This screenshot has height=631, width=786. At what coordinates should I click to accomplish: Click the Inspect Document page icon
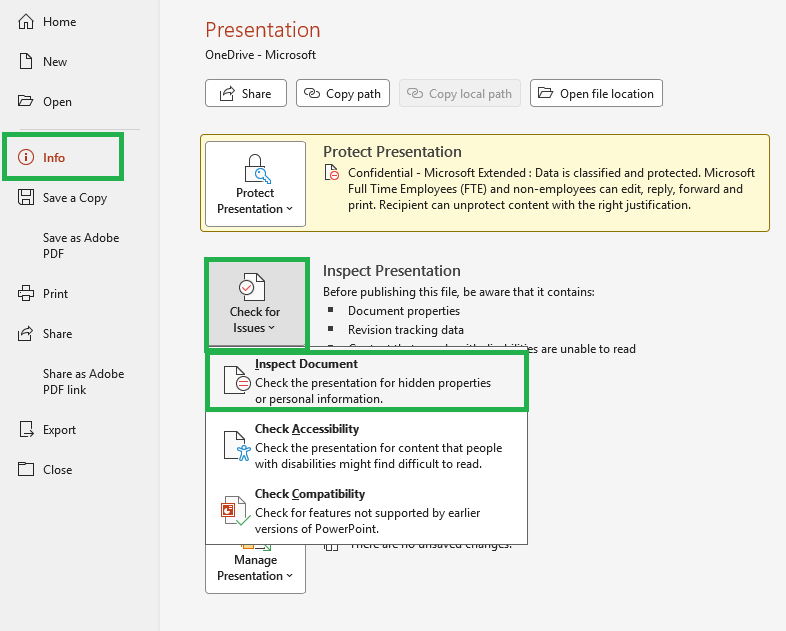point(236,380)
